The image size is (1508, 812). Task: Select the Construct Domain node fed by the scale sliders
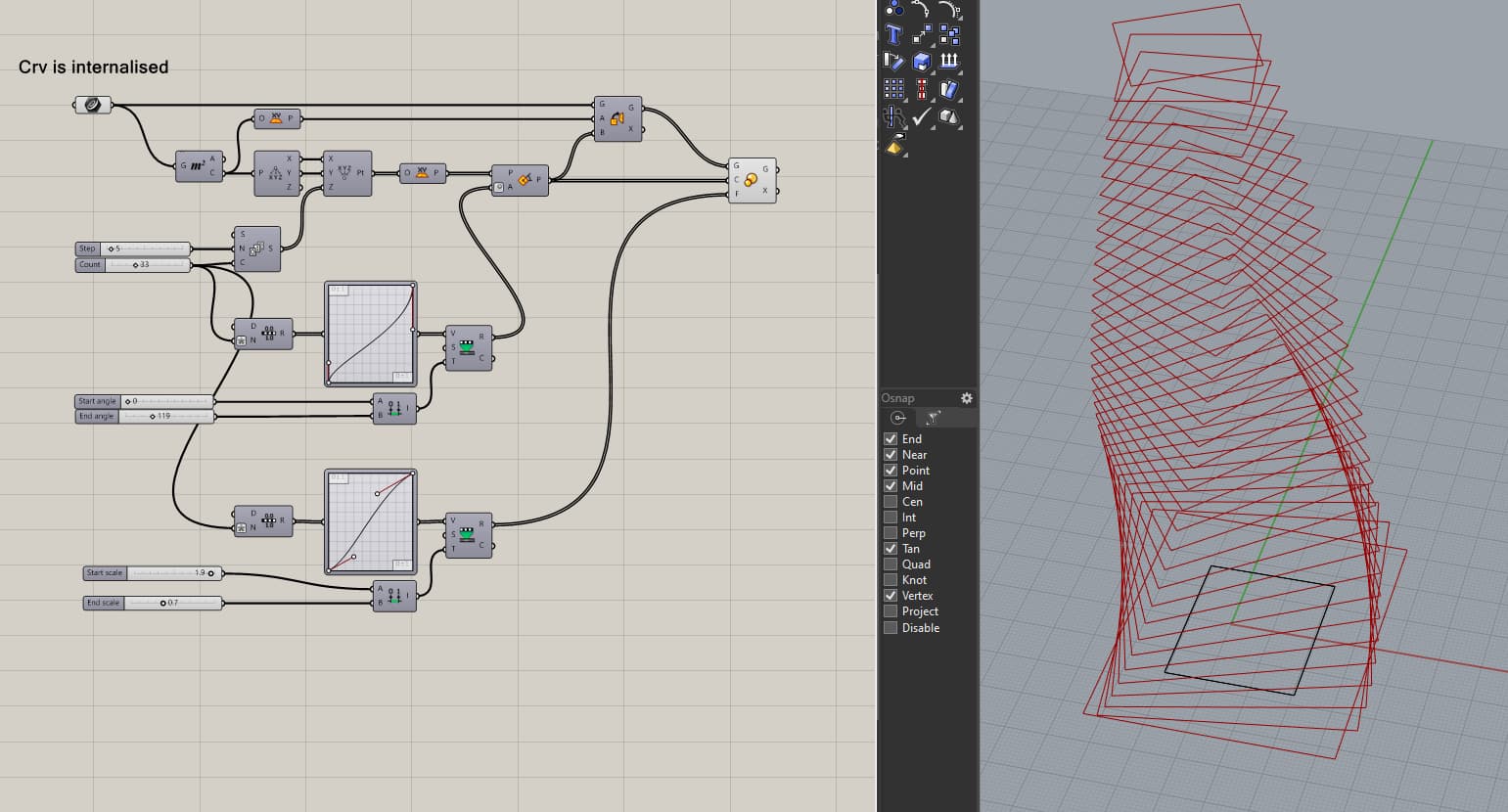click(394, 596)
